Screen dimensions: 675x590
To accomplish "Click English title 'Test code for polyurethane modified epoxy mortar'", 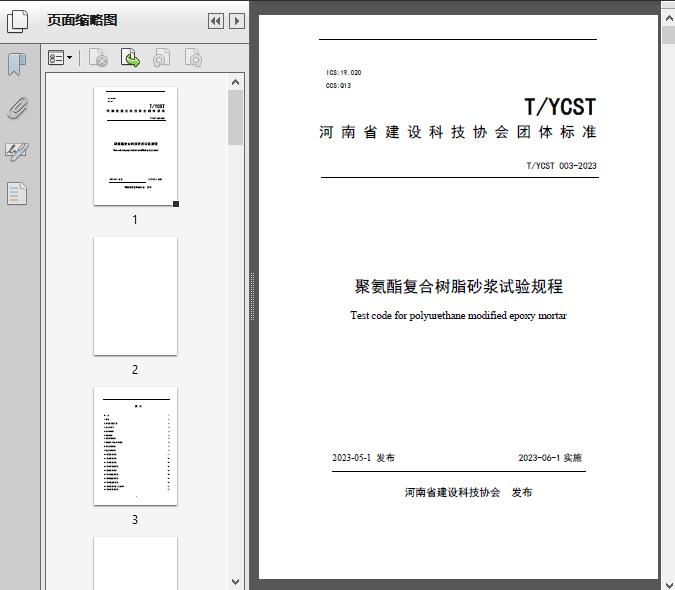I will (x=458, y=315).
